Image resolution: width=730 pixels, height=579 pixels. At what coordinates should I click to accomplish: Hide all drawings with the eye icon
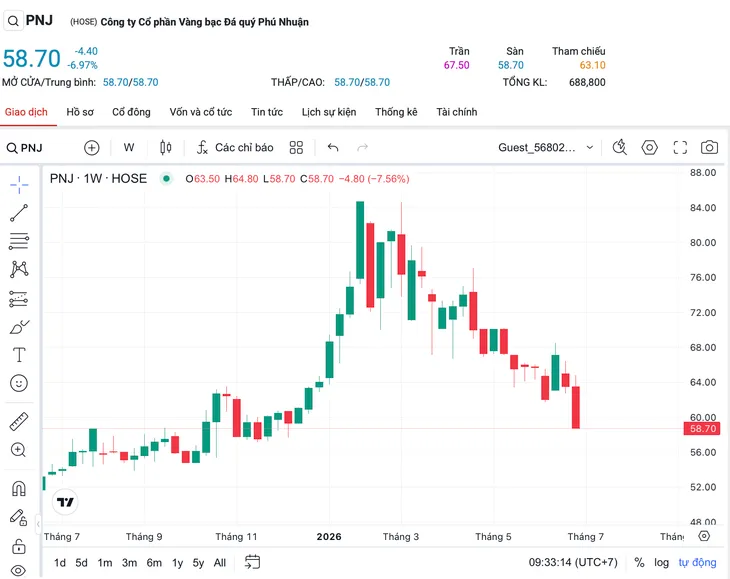click(19, 571)
